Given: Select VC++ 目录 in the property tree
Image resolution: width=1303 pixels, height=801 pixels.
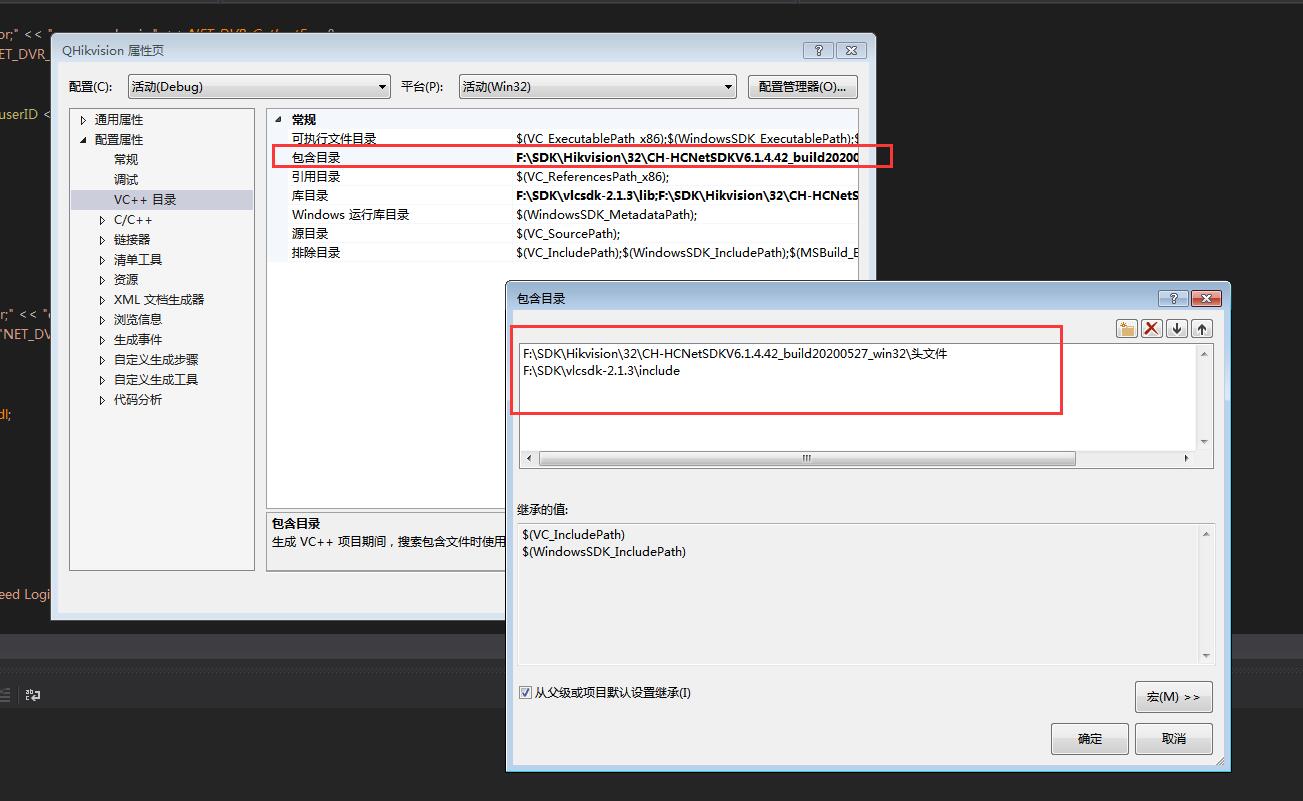Looking at the screenshot, I should (145, 200).
